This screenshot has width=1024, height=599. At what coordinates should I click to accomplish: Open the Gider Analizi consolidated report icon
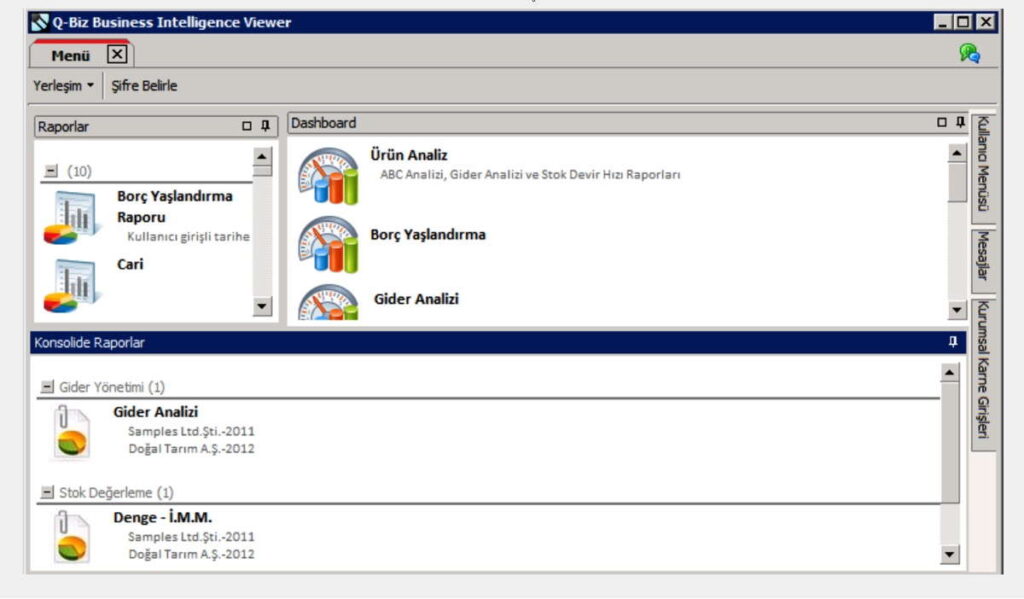point(70,432)
